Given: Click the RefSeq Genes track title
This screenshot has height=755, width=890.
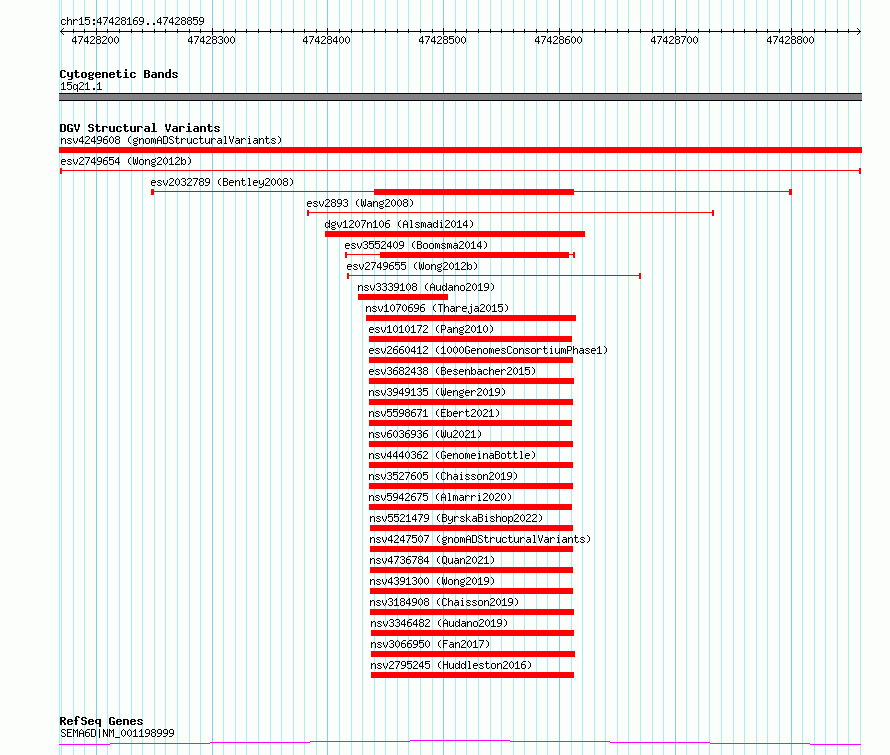Looking at the screenshot, I should pyautogui.click(x=101, y=721).
